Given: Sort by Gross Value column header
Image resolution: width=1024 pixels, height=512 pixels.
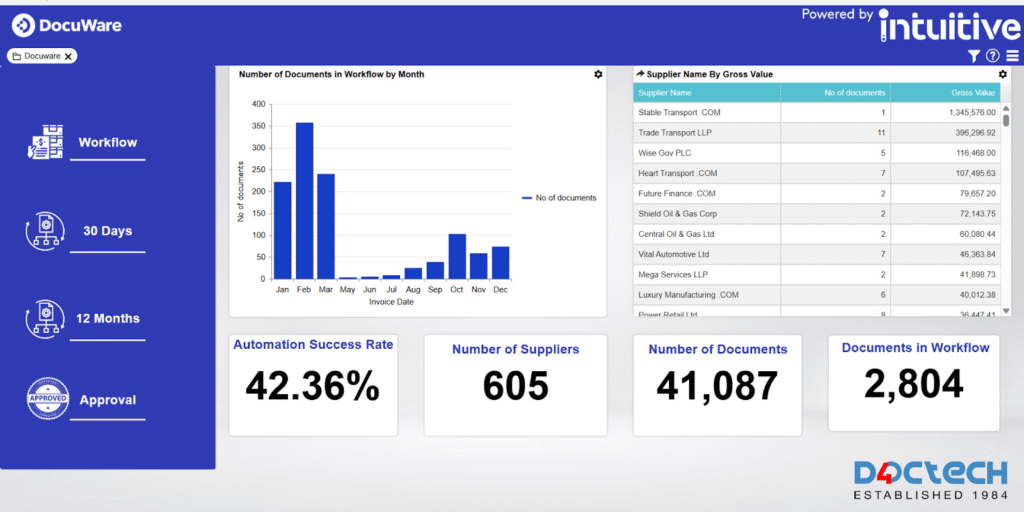Looking at the screenshot, I should click(945, 93).
